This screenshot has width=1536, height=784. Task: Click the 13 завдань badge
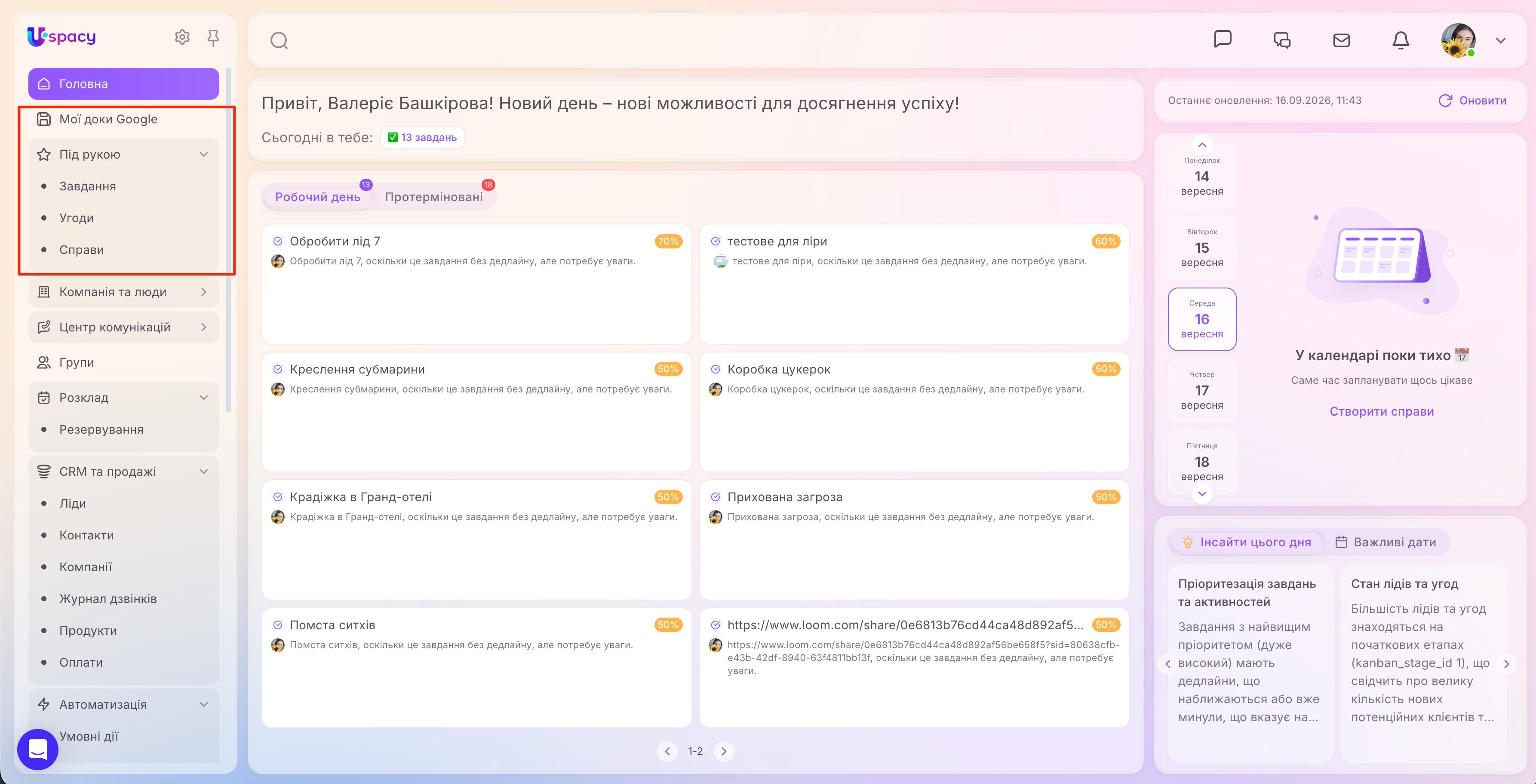coord(422,137)
